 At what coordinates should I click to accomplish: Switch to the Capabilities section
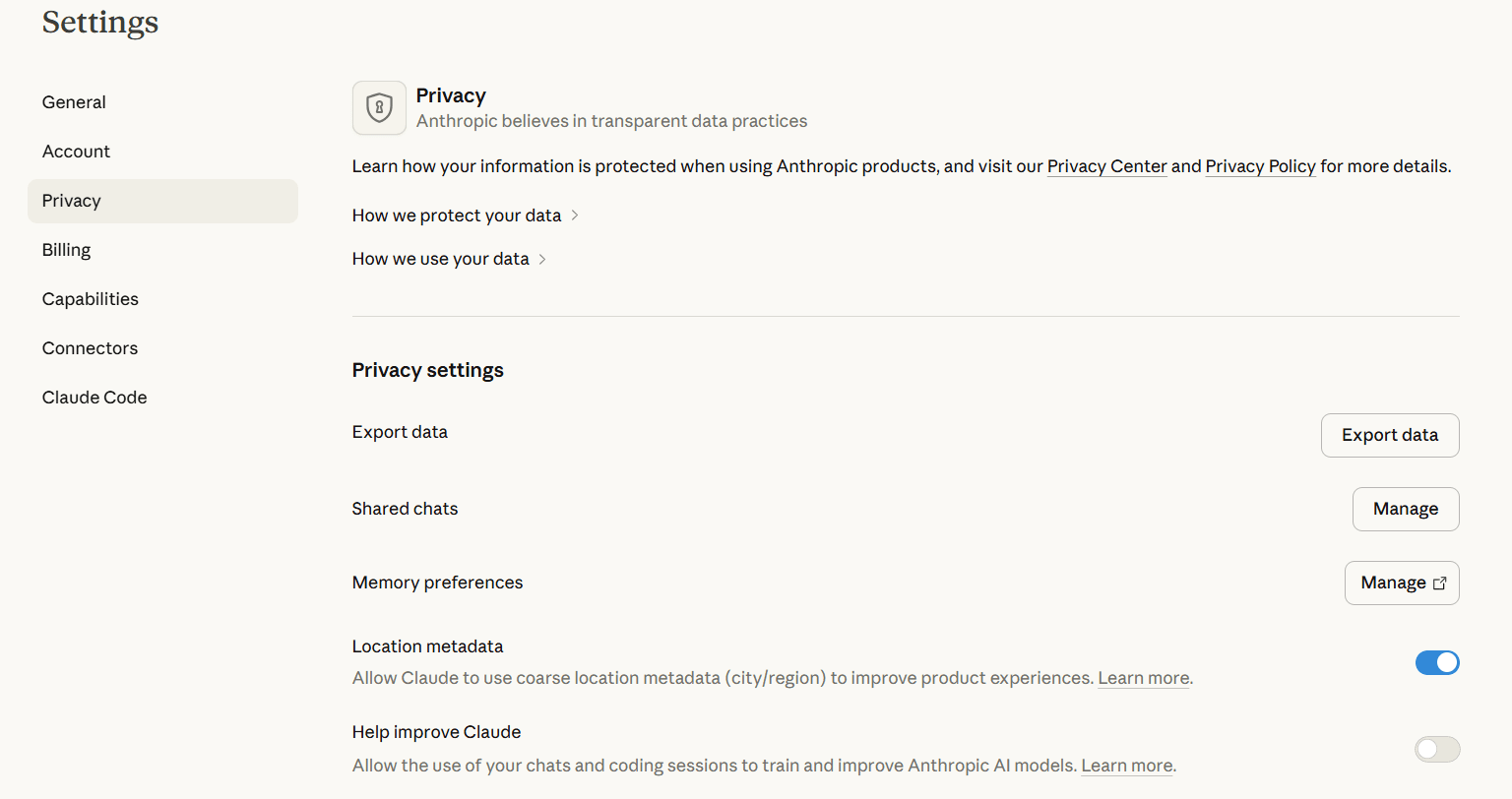[91, 299]
